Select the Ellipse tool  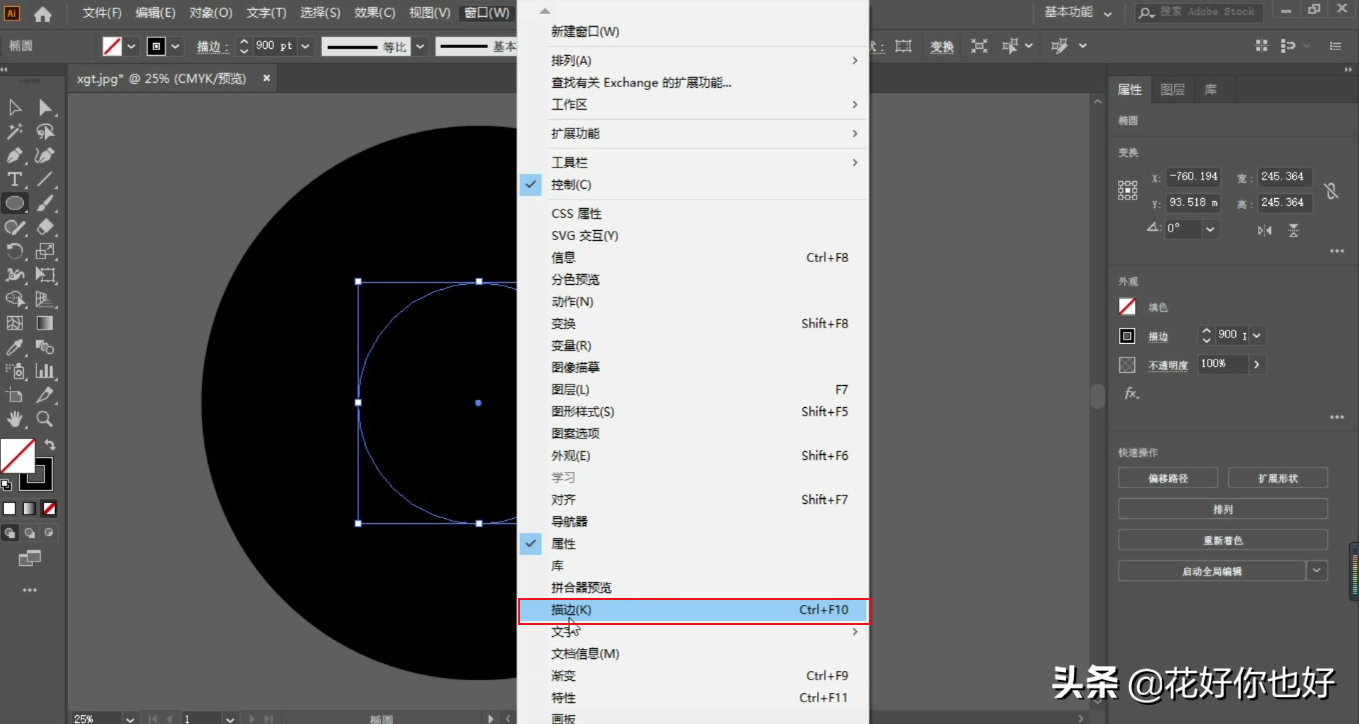(x=15, y=204)
